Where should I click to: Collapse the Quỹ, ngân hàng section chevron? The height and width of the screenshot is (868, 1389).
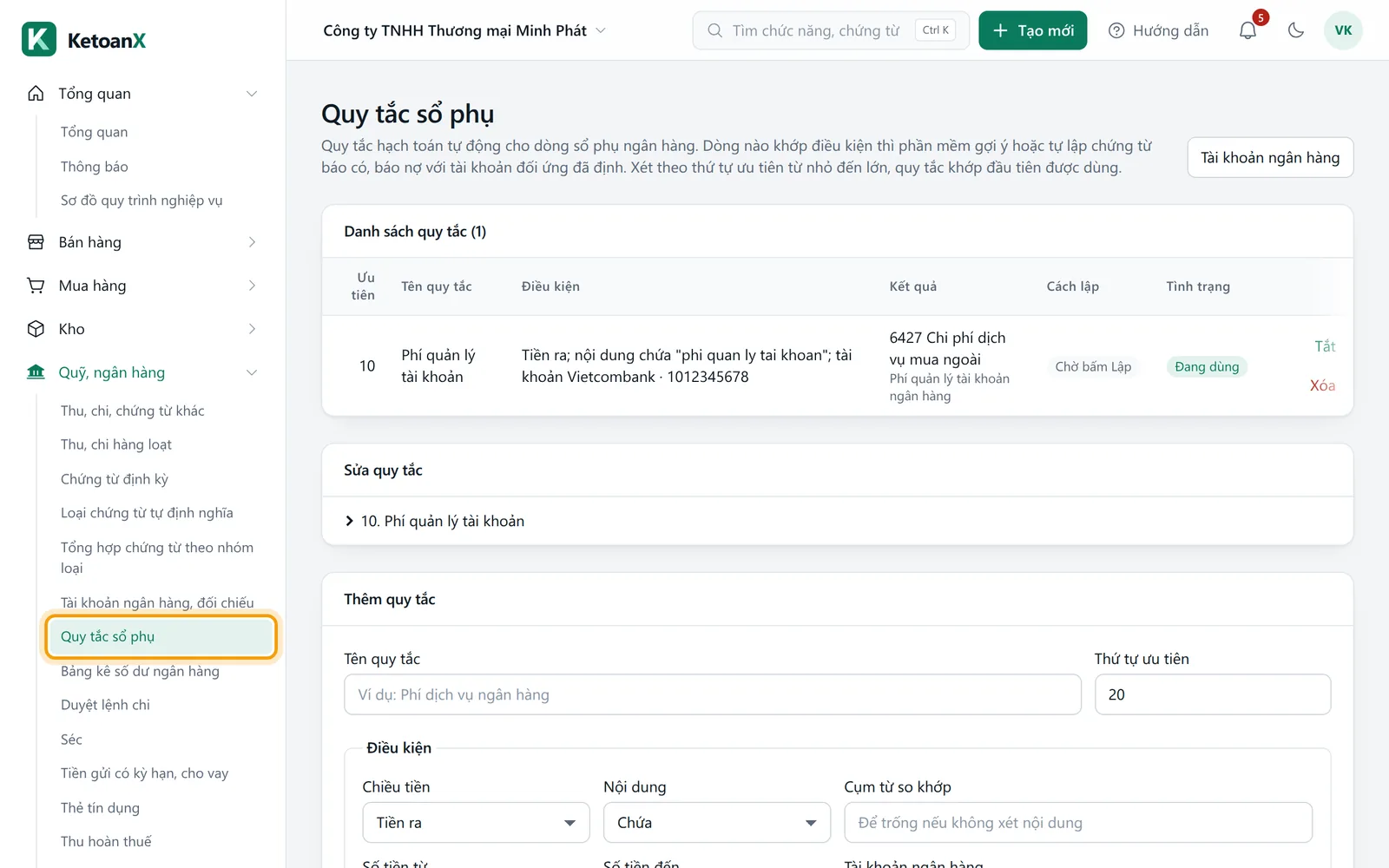coord(252,372)
